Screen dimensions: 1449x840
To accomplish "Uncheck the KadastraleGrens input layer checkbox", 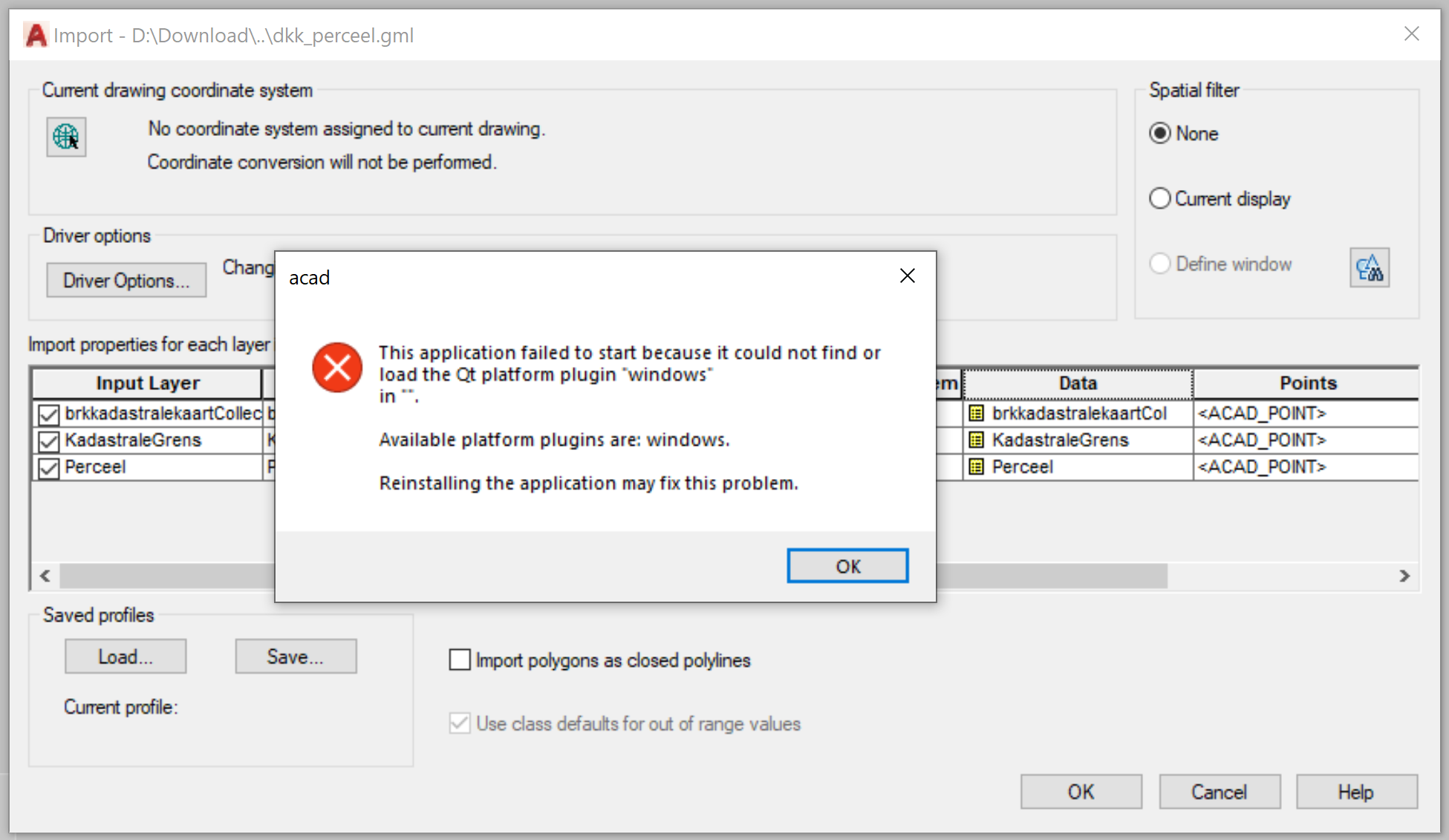I will click(49, 441).
